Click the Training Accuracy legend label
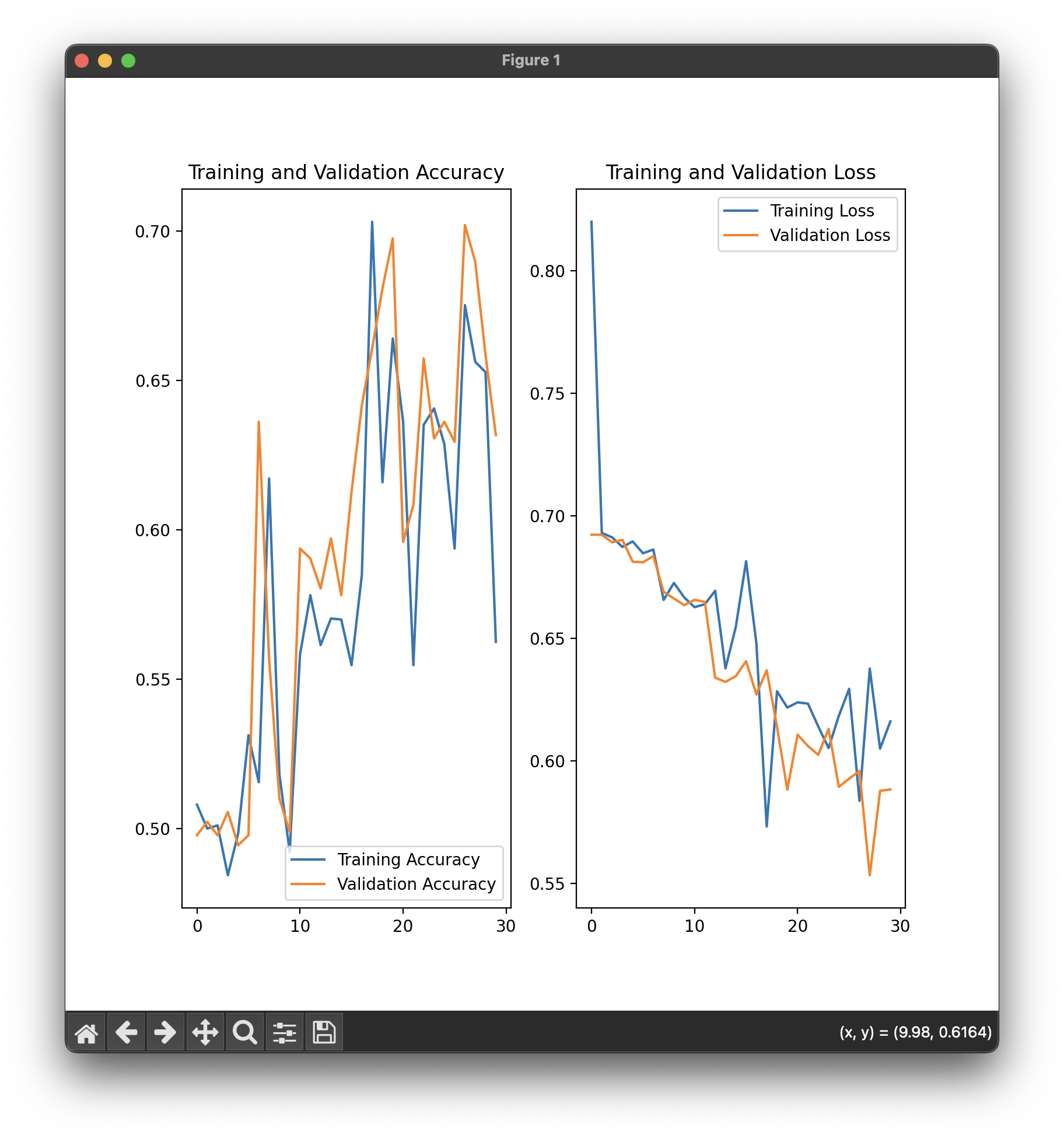The height and width of the screenshot is (1139, 1064). click(408, 860)
